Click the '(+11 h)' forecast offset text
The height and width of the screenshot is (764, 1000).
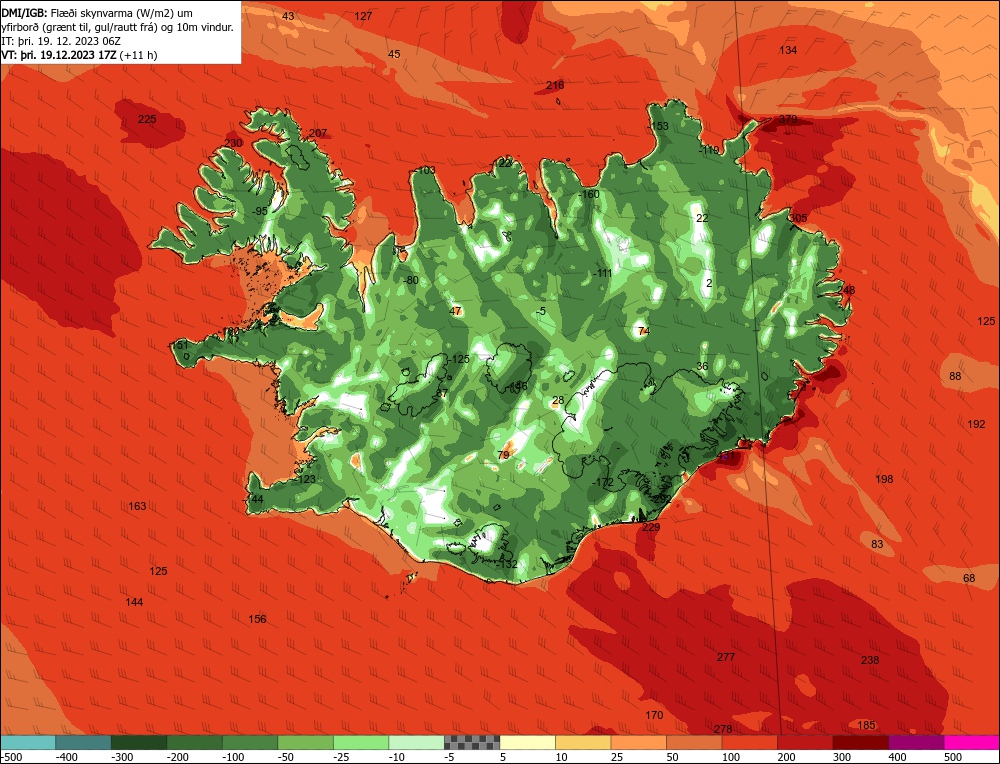point(138,55)
